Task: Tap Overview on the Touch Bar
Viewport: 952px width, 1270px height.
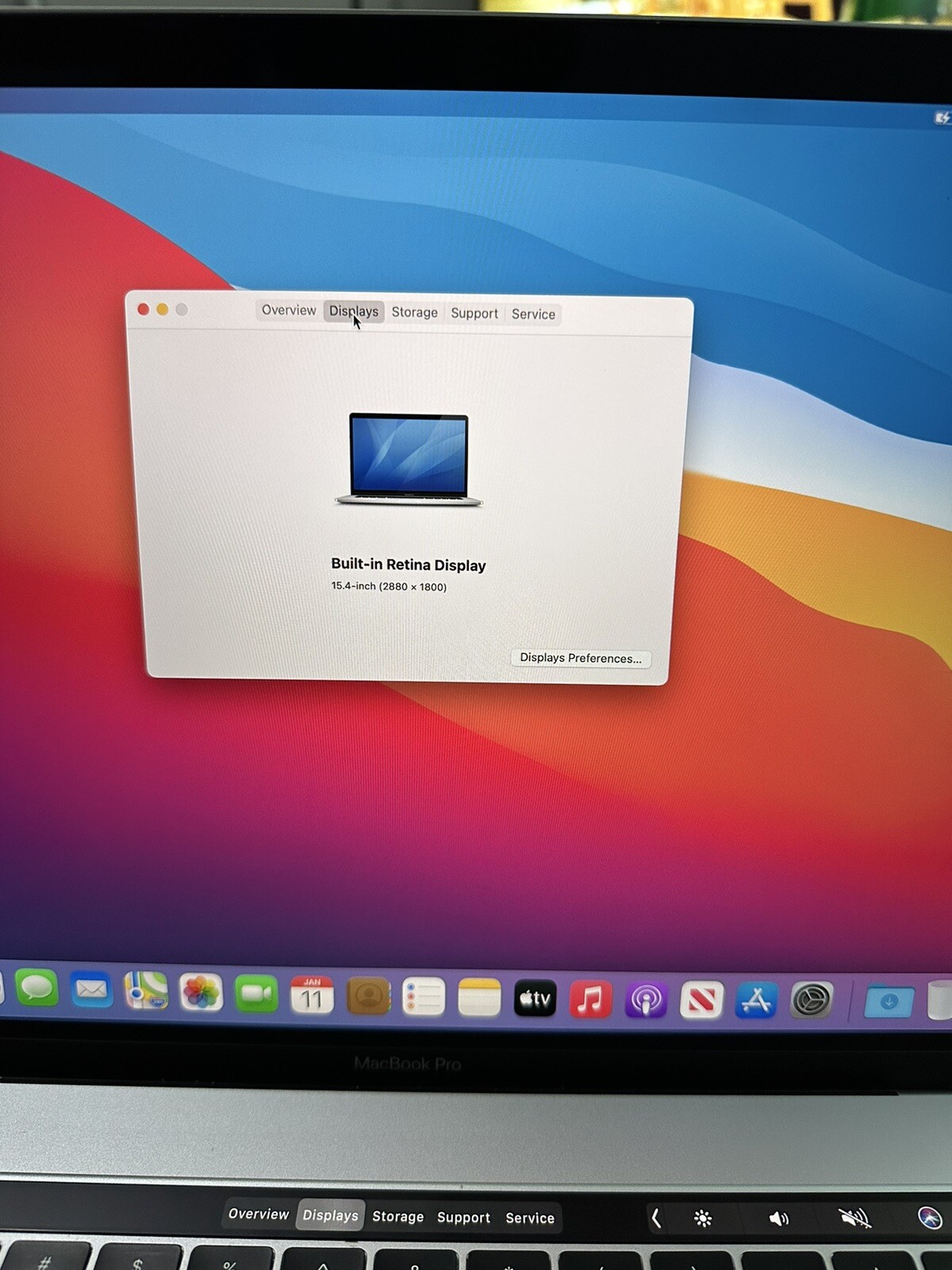Action: point(259,1214)
